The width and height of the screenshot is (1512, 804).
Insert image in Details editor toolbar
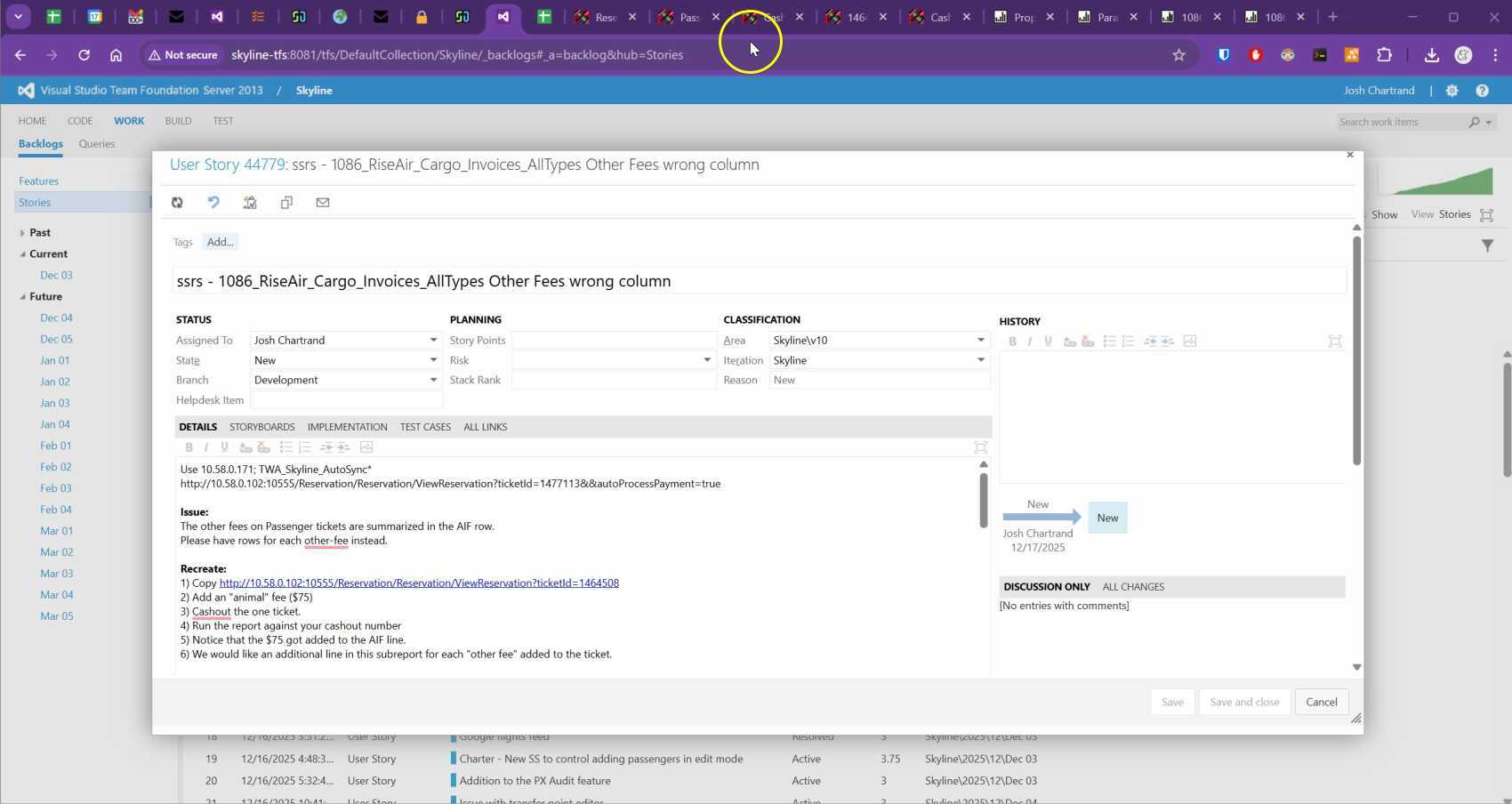click(366, 447)
